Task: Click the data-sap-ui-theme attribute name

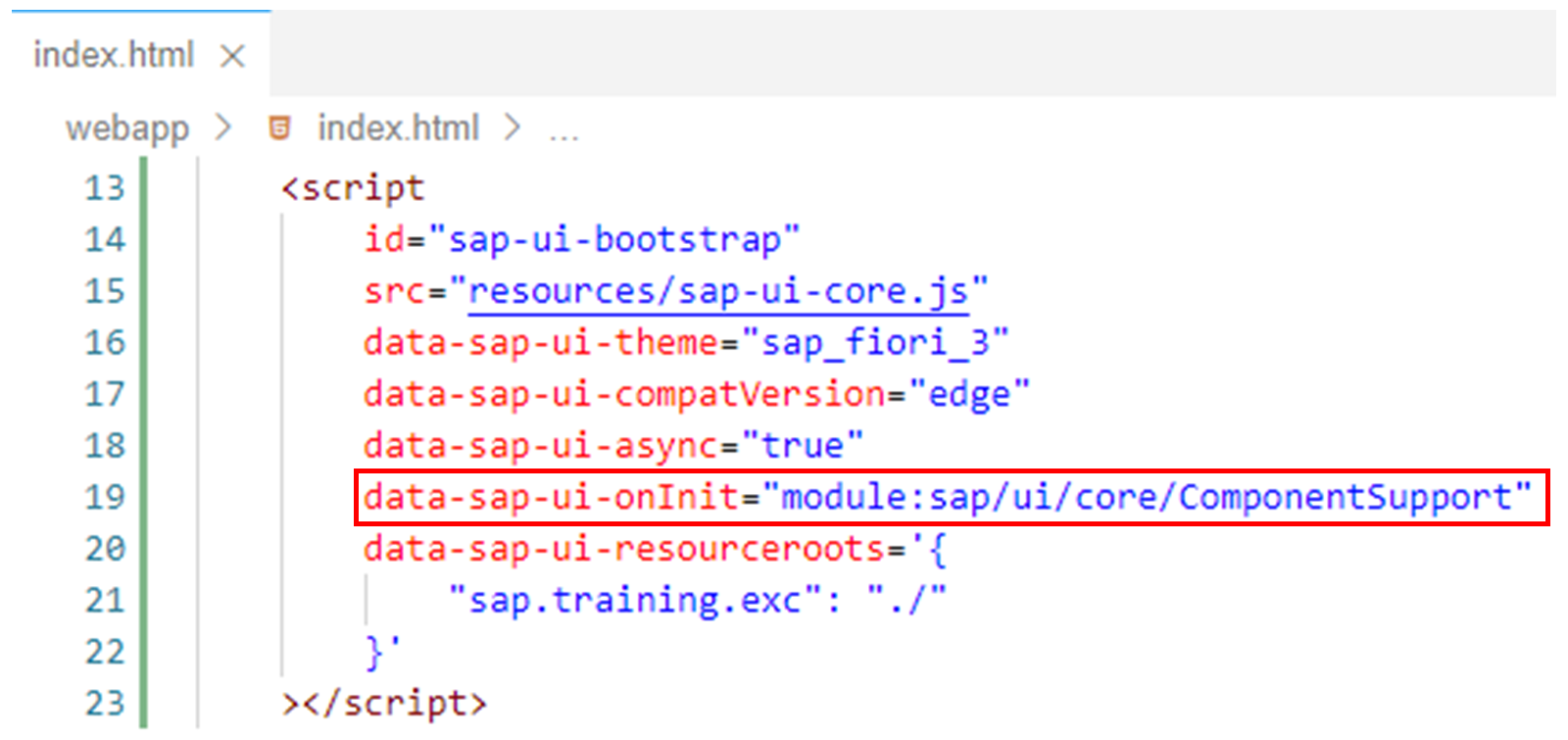Action: (x=542, y=343)
